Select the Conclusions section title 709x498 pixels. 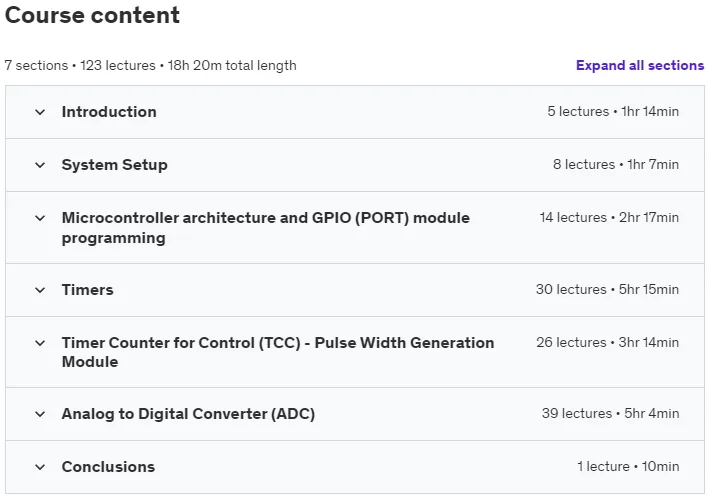(108, 467)
